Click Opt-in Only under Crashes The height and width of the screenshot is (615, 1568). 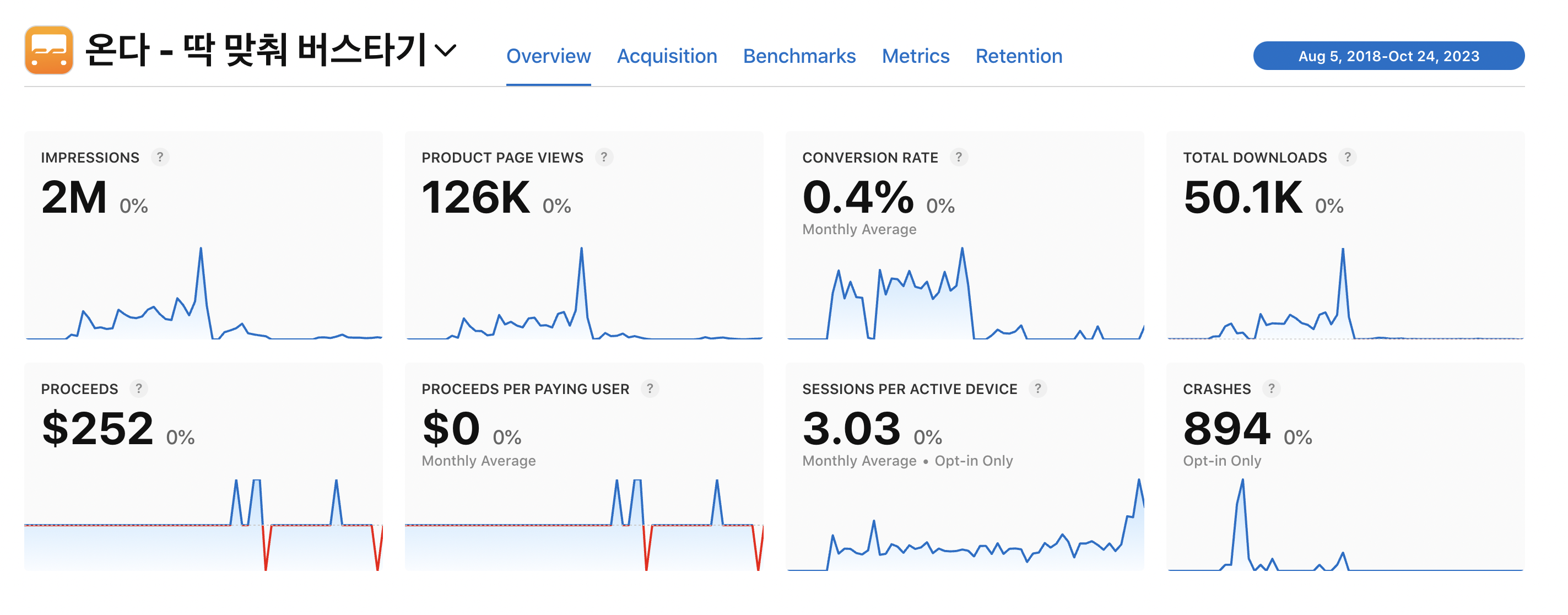pyautogui.click(x=1221, y=461)
